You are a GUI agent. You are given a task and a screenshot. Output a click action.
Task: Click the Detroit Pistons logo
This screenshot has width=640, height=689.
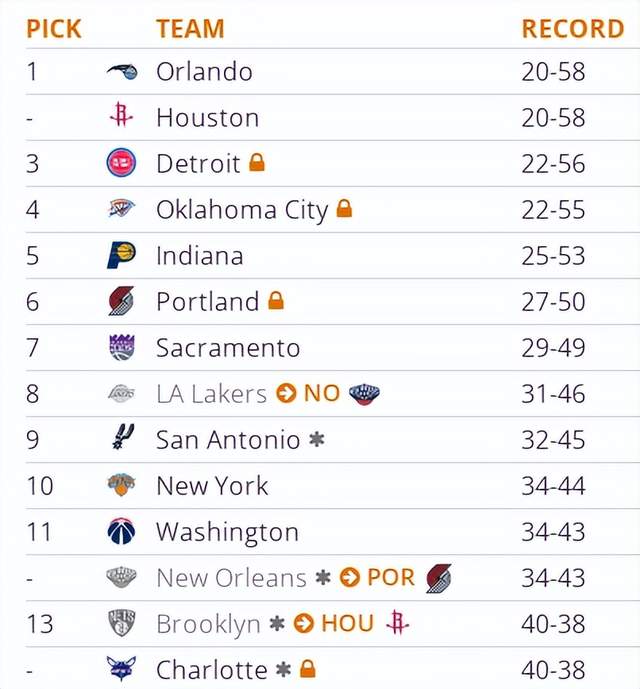coord(121,163)
